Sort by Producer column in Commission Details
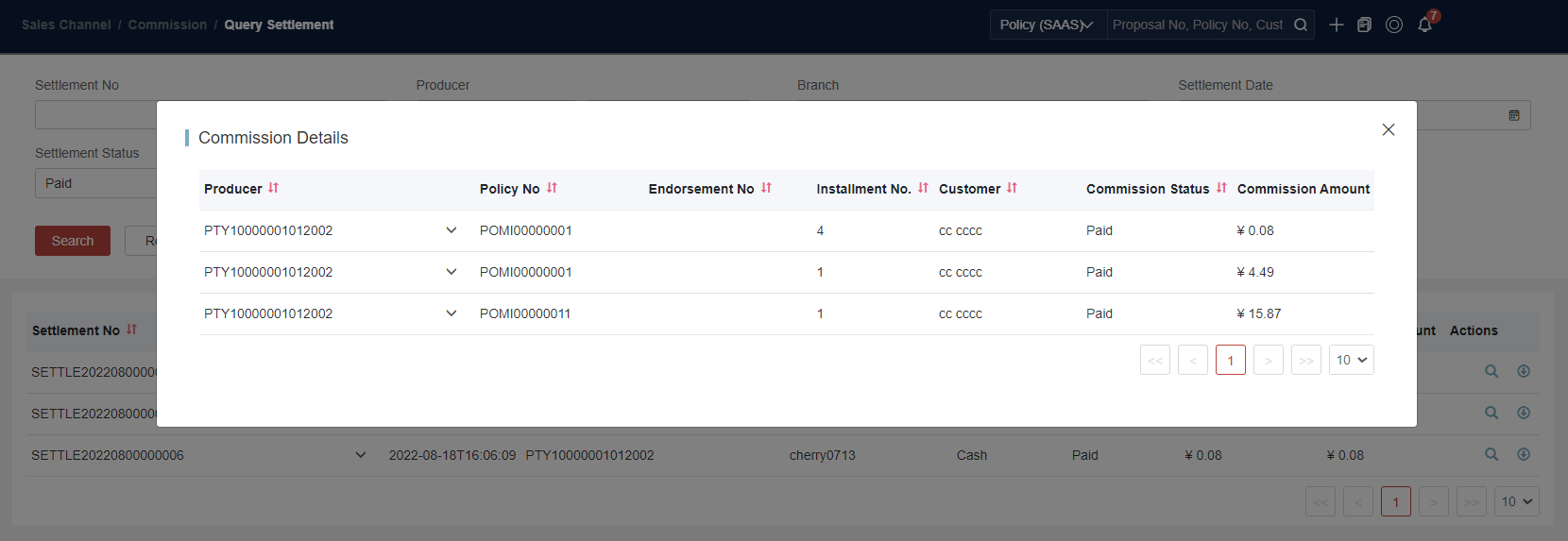The height and width of the screenshot is (541, 1568). coord(273,188)
